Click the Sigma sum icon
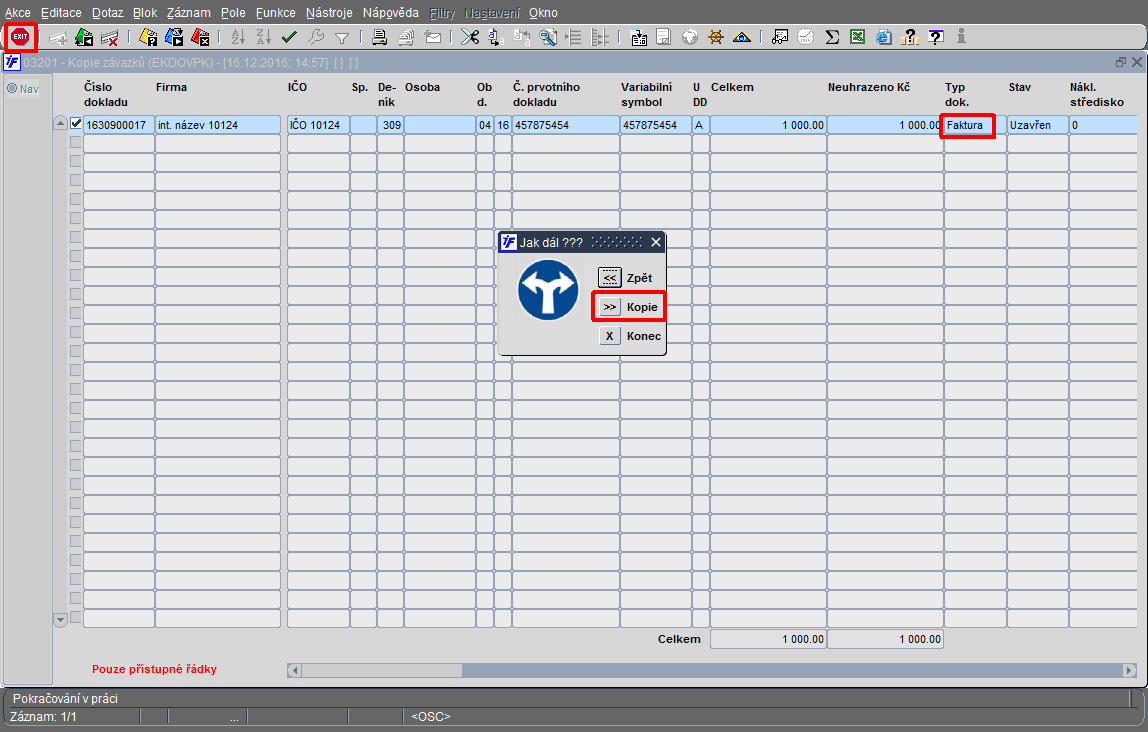 (832, 37)
